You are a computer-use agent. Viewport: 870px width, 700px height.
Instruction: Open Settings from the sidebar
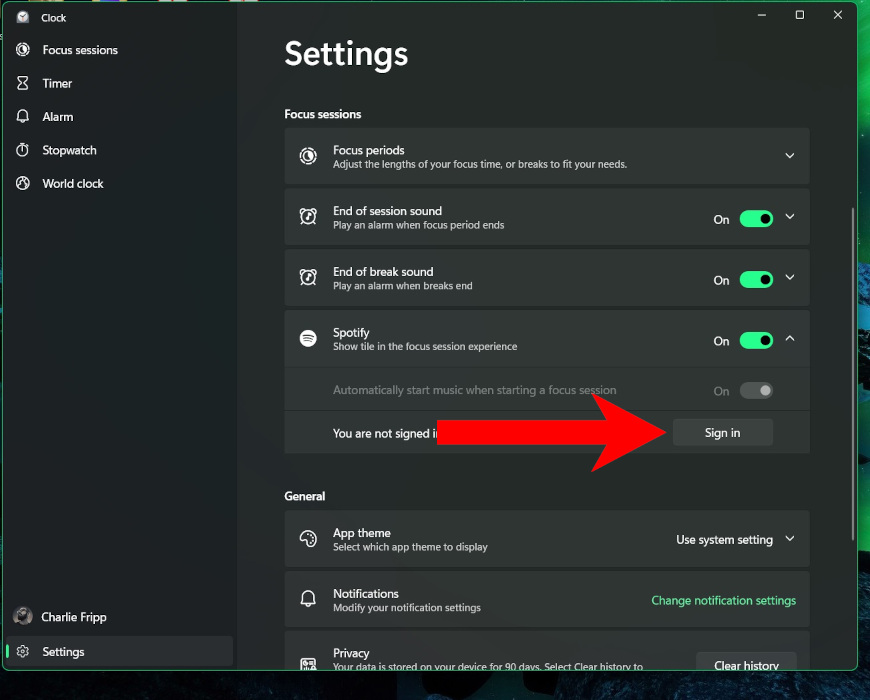pyautogui.click(x=63, y=651)
